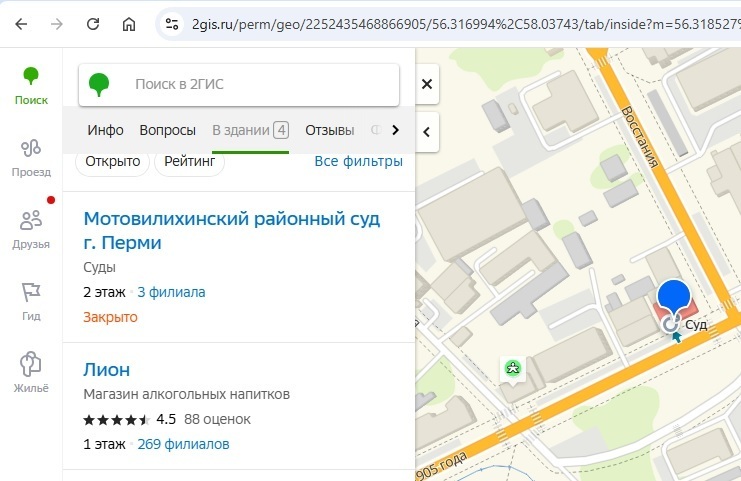The image size is (741, 481).
Task: Switch to the Отзывы tab
Action: (x=329, y=130)
